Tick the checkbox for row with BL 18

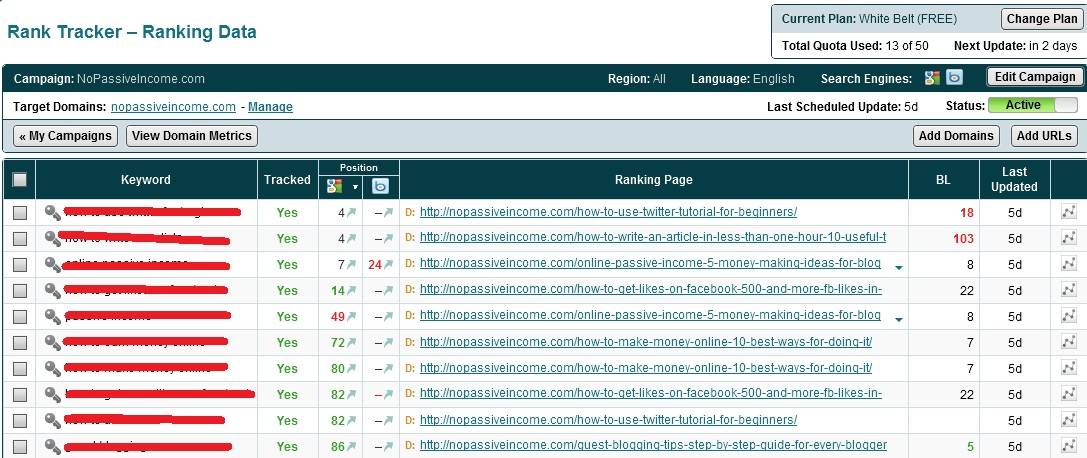pyautogui.click(x=20, y=213)
